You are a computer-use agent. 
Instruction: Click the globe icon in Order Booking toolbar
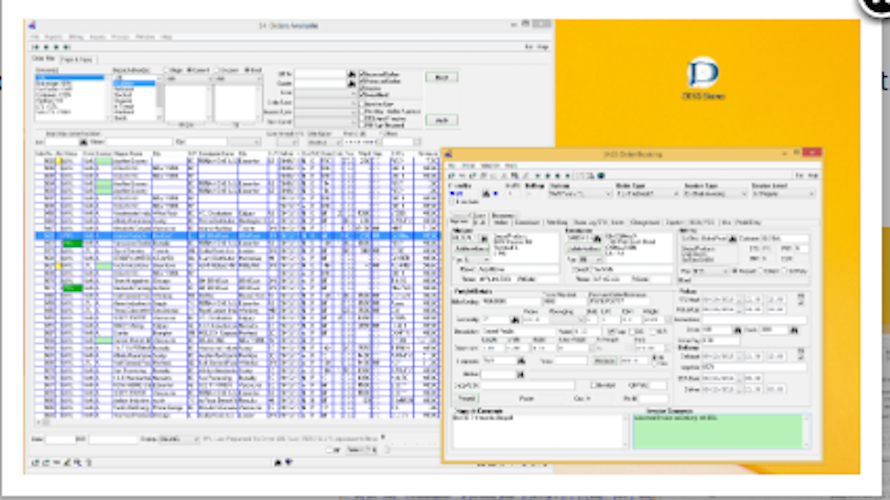(x=601, y=176)
